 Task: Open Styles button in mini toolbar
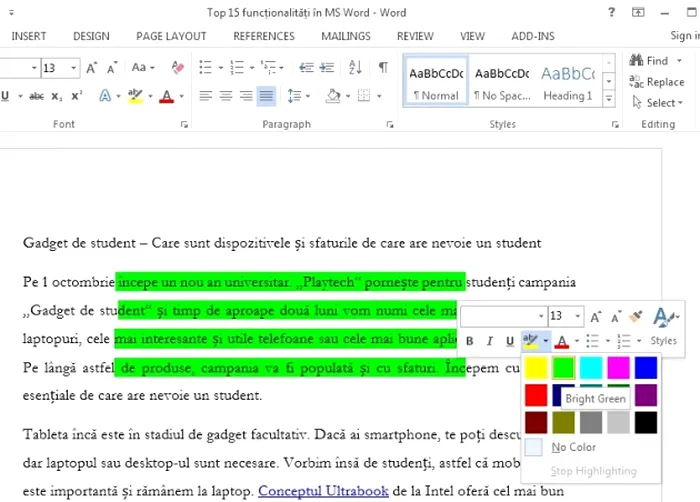coord(664,327)
